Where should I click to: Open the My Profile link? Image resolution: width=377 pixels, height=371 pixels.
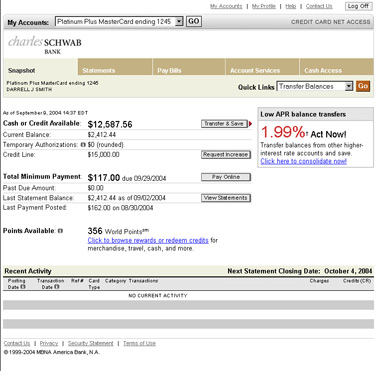pyautogui.click(x=264, y=6)
